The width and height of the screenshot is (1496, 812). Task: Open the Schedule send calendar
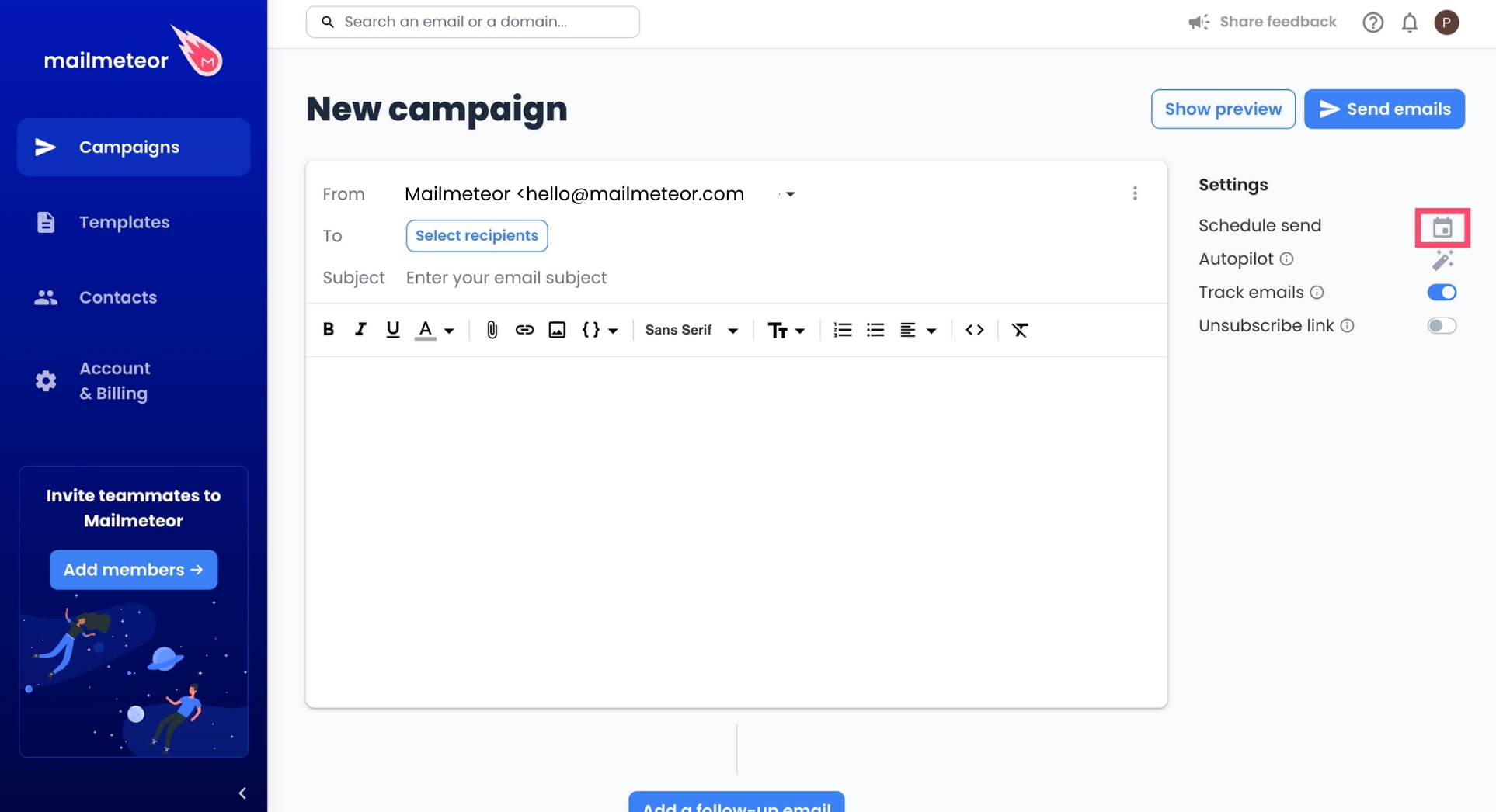[x=1442, y=227]
